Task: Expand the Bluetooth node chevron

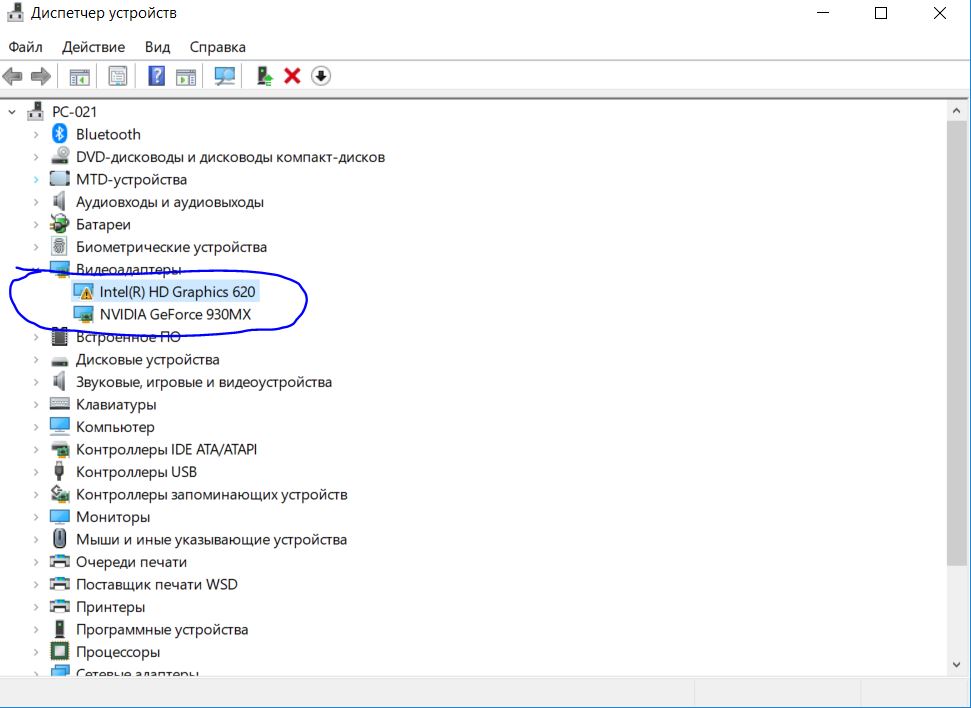Action: [36, 134]
